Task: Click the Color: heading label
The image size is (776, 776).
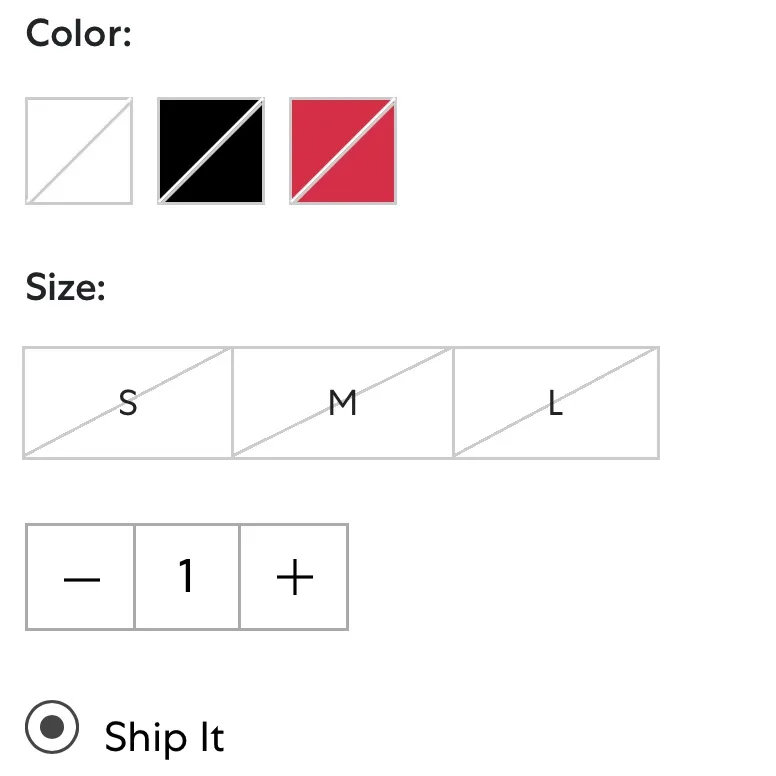Action: (79, 34)
